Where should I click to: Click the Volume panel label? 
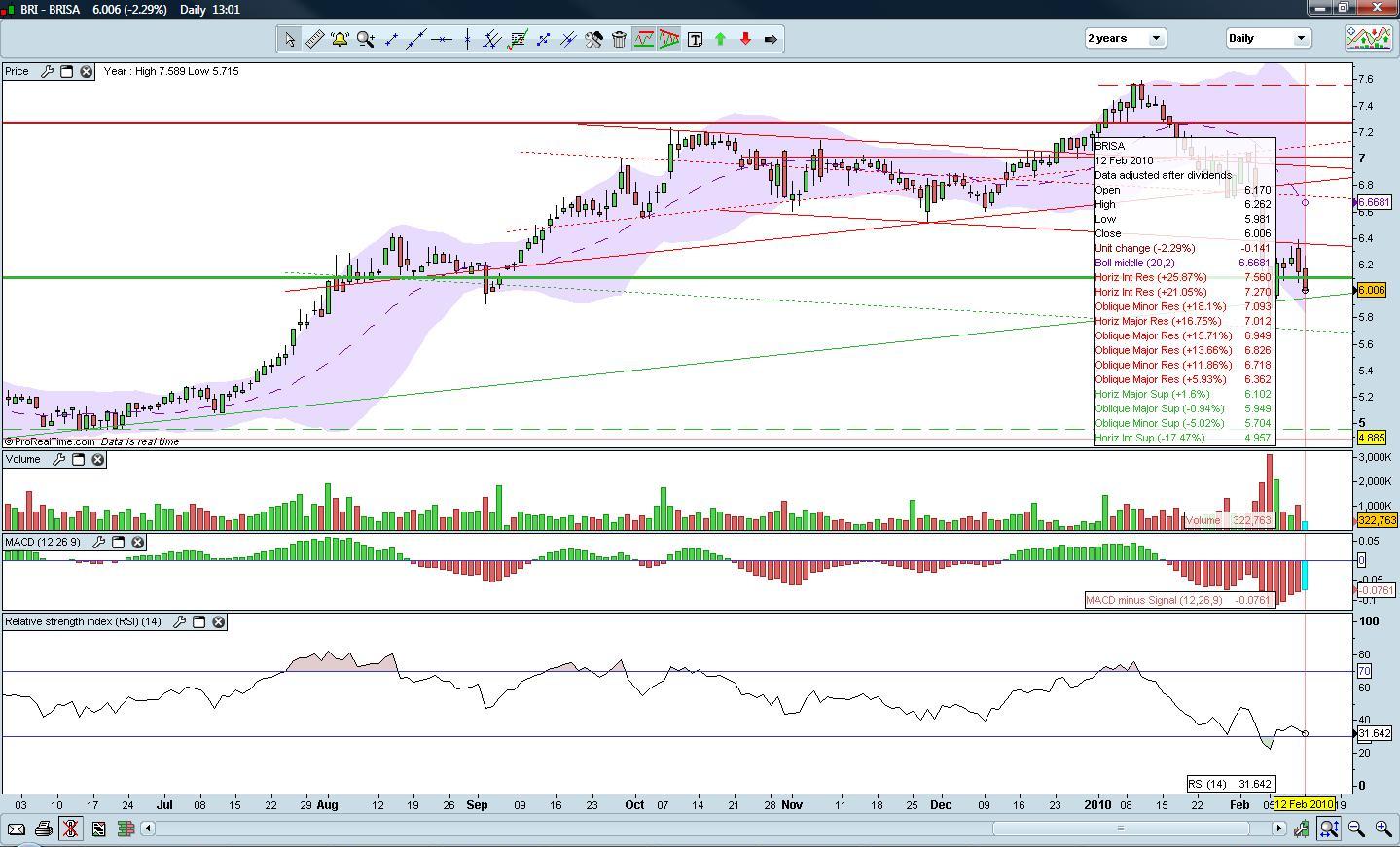[x=23, y=459]
